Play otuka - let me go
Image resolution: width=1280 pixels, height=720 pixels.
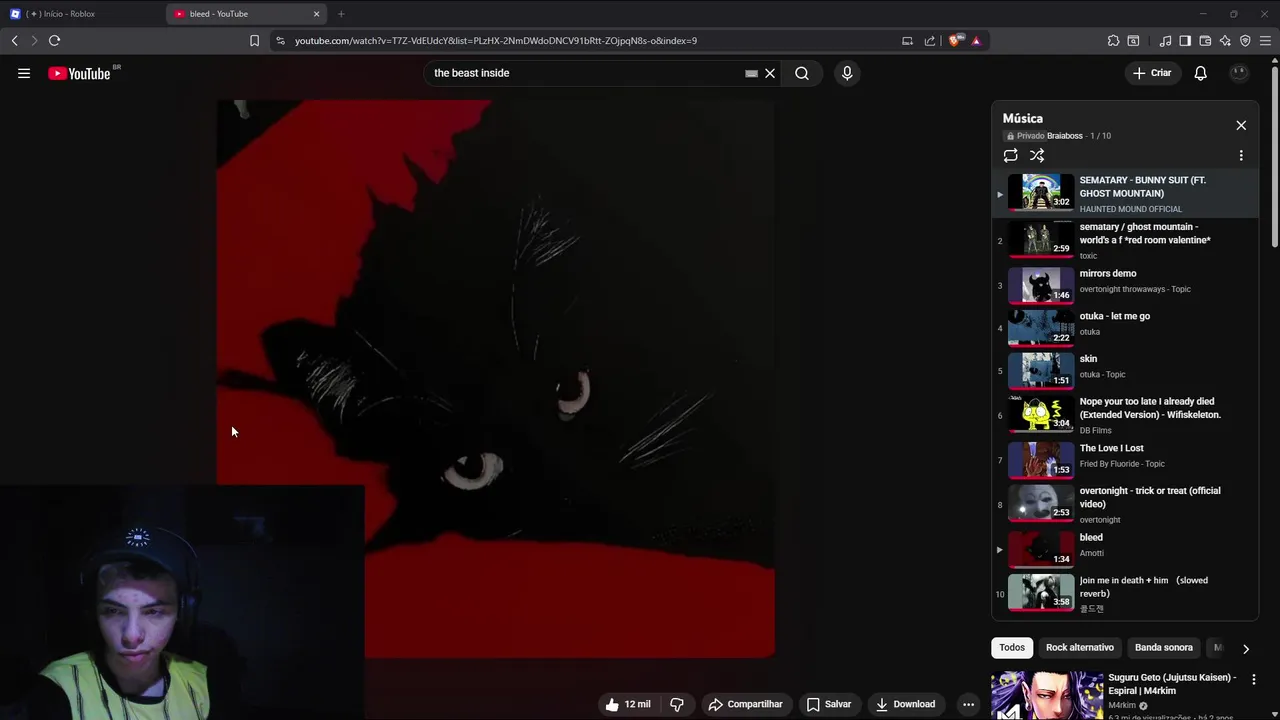pyautogui.click(x=1126, y=327)
